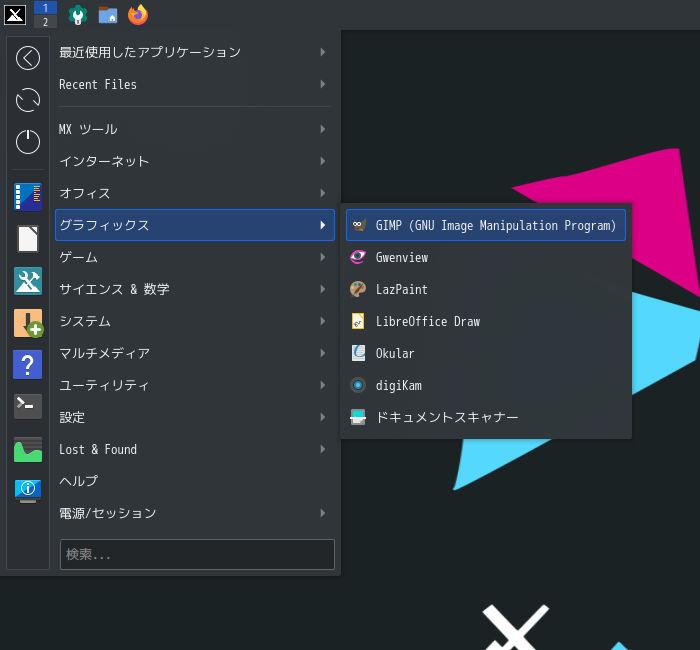Open the ユーティリティ menu category
The width and height of the screenshot is (700, 650).
[x=195, y=385]
